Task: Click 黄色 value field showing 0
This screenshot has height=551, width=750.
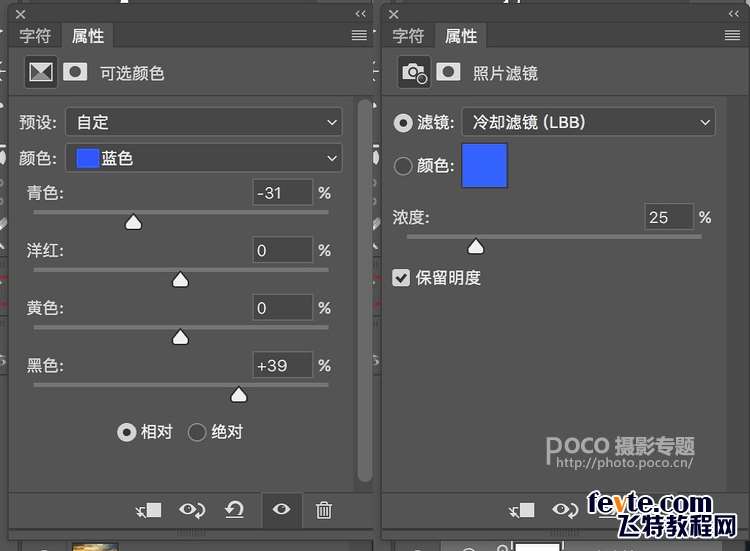Action: [x=282, y=308]
